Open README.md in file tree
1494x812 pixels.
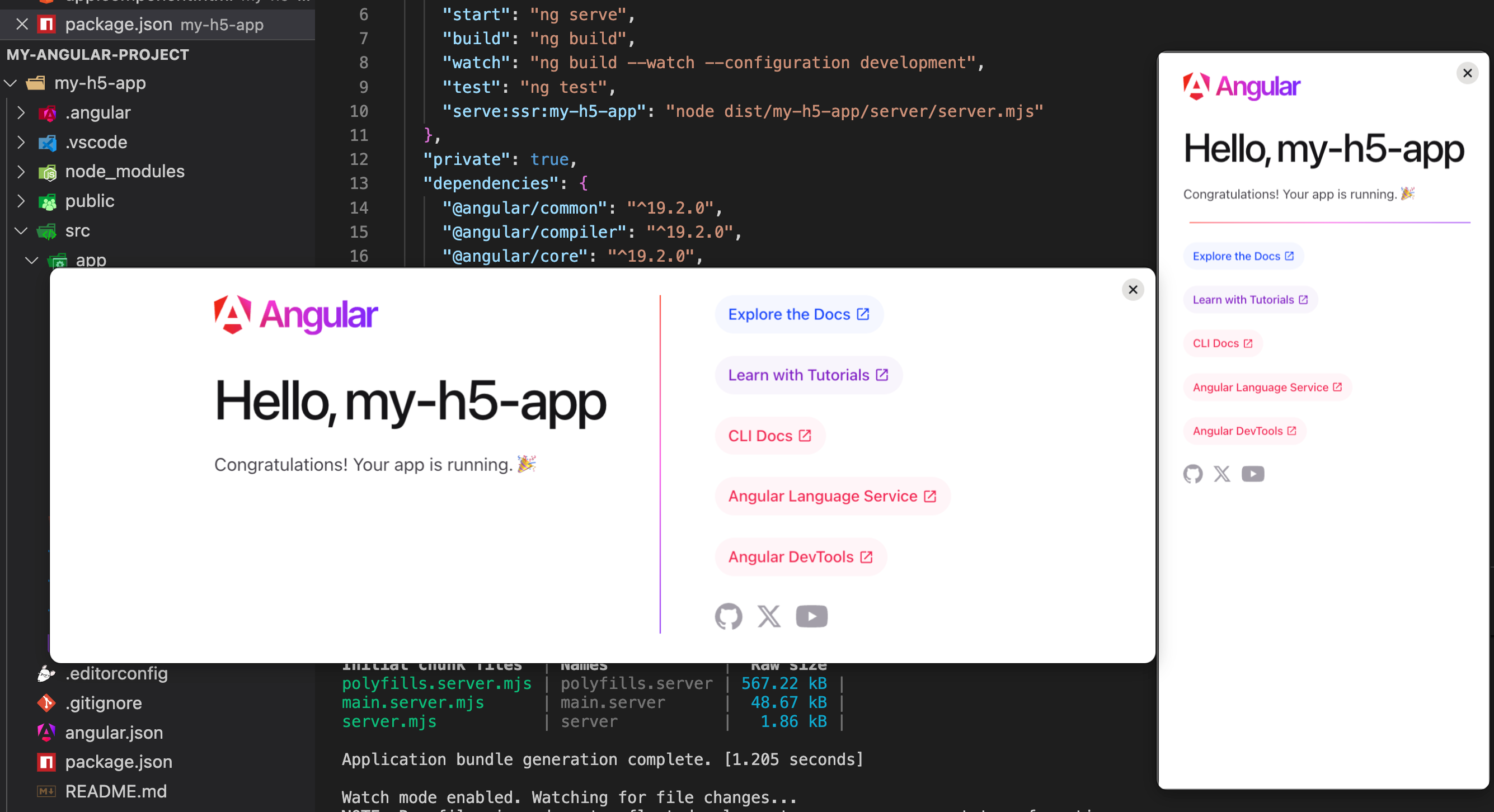[115, 791]
